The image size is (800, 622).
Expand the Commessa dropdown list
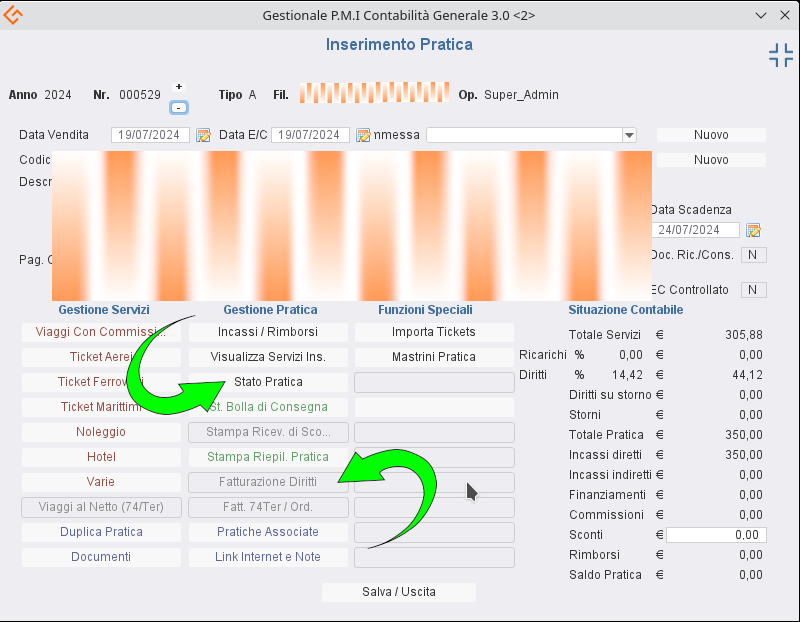[629, 135]
